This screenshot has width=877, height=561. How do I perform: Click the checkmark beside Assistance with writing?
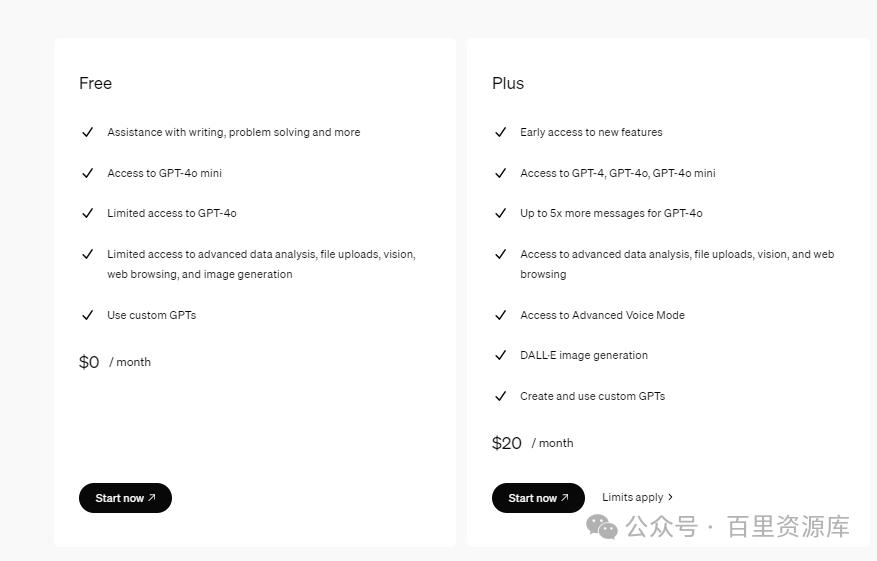click(88, 132)
